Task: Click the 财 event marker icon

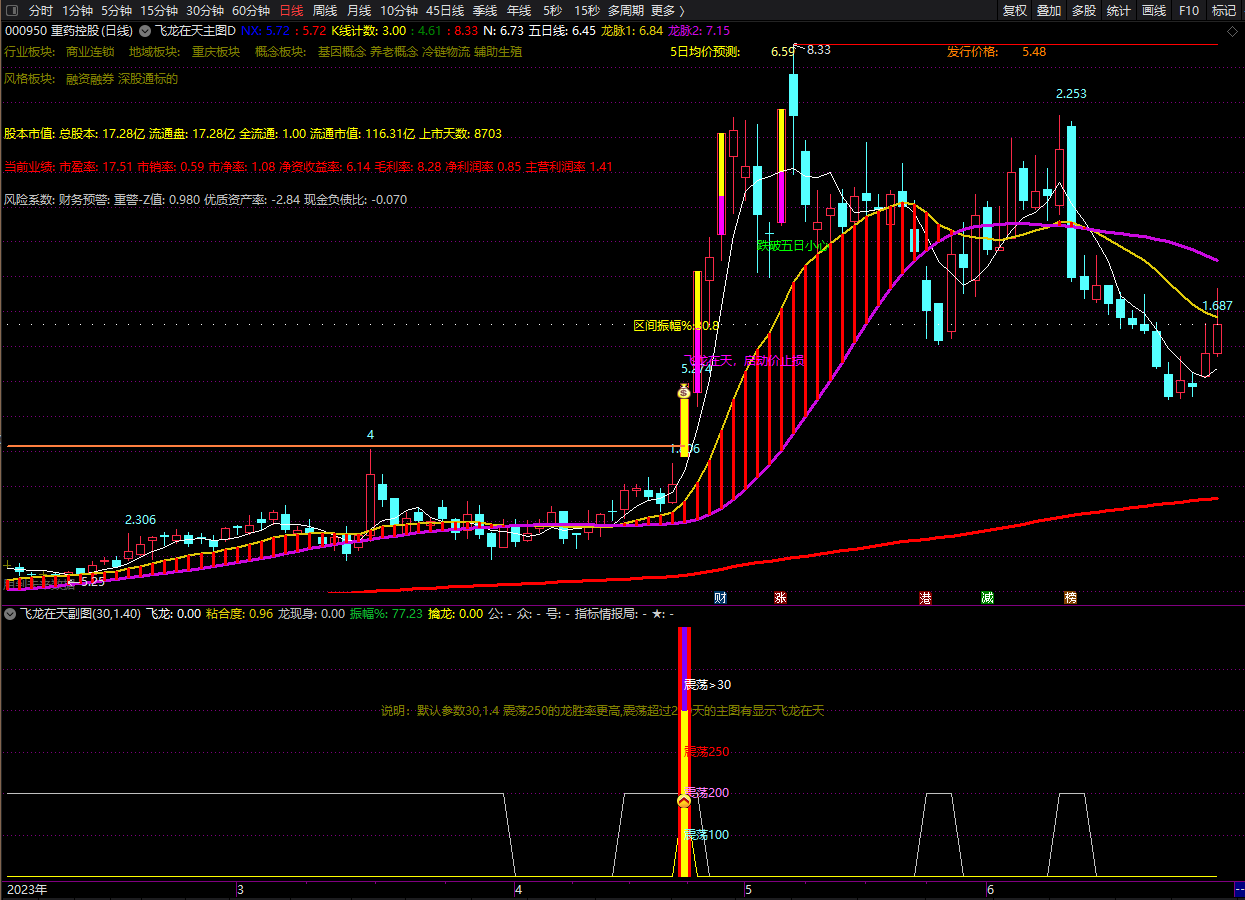Action: [720, 598]
